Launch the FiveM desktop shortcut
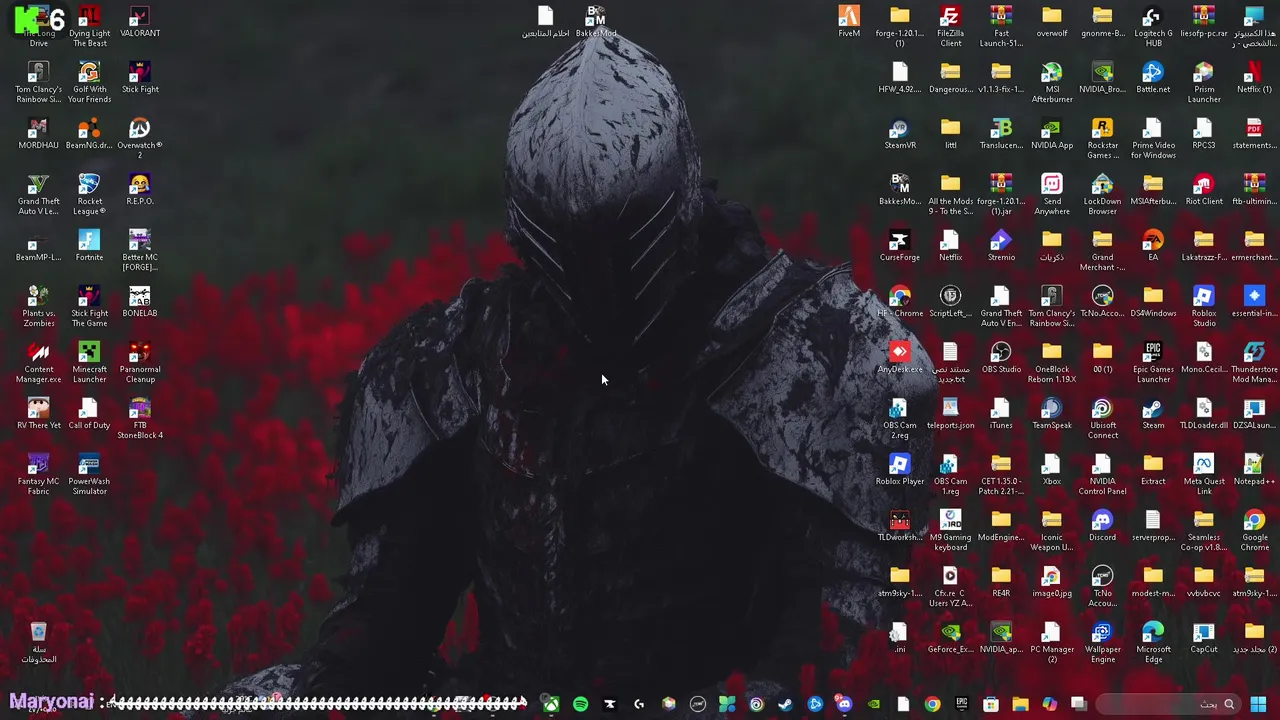 point(849,23)
